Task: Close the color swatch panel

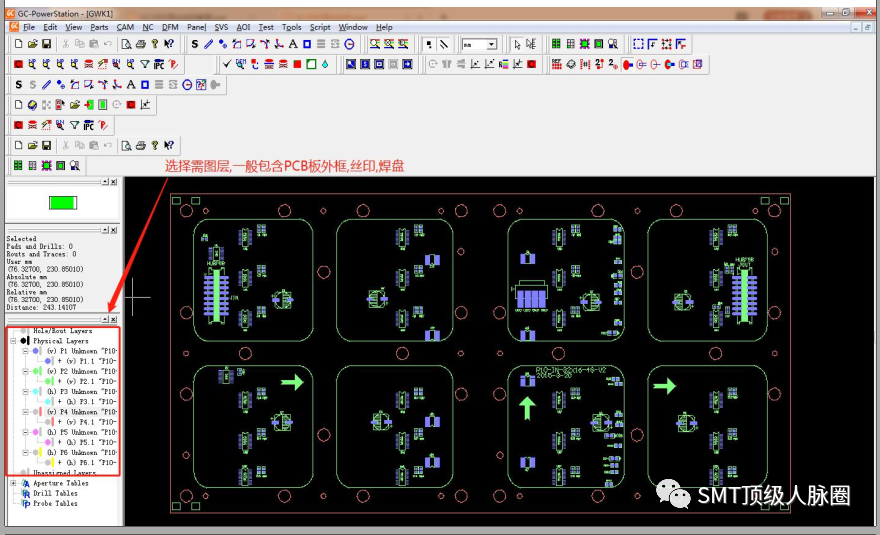Action: click(113, 182)
